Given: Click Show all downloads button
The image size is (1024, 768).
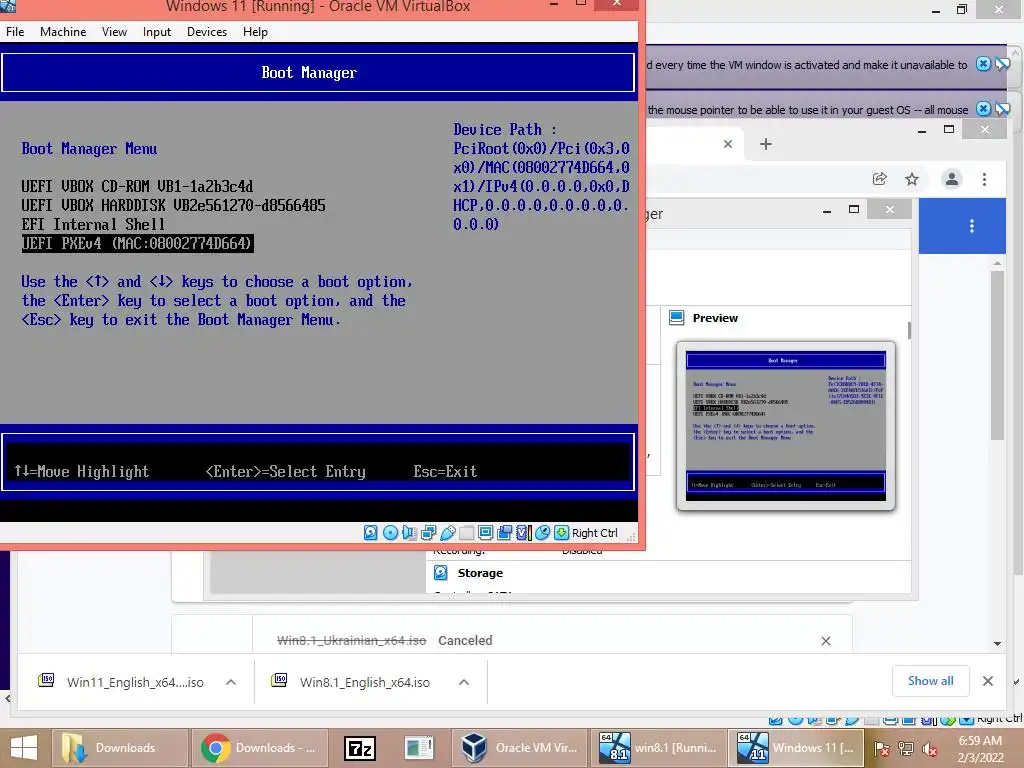Looking at the screenshot, I should tap(930, 681).
